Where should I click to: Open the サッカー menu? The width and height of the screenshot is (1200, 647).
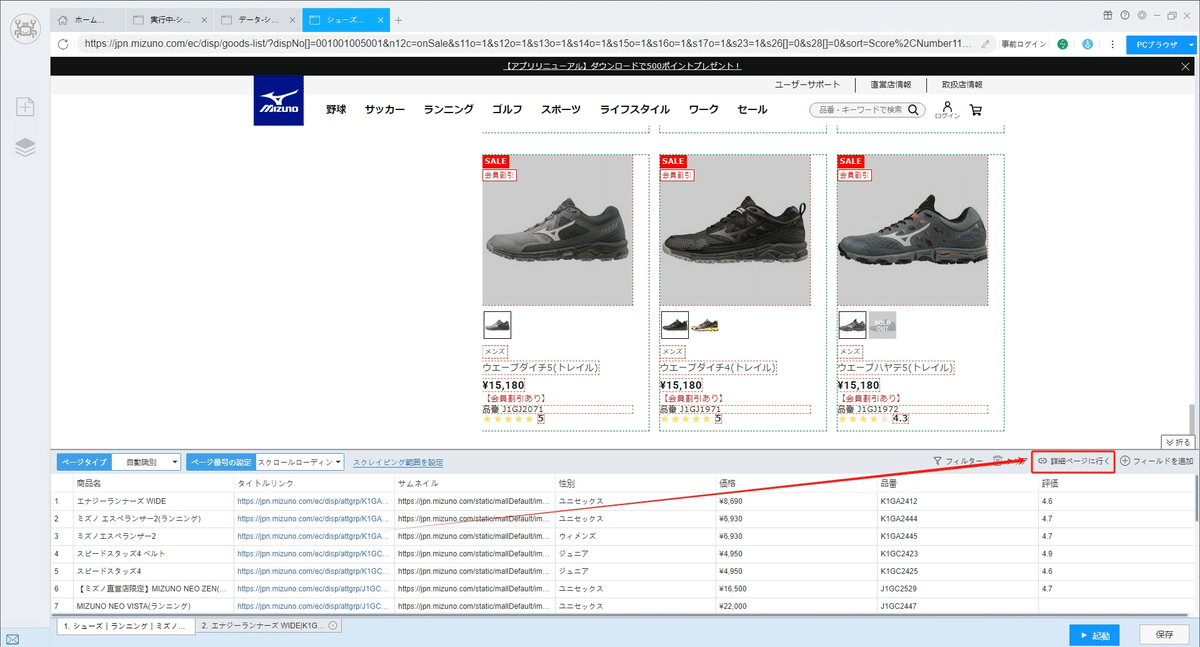pos(385,109)
